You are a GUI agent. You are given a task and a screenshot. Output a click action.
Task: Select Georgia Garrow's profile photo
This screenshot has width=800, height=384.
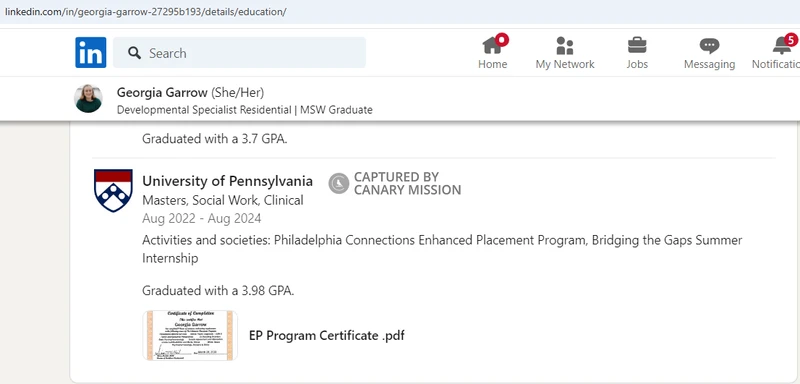(x=88, y=98)
